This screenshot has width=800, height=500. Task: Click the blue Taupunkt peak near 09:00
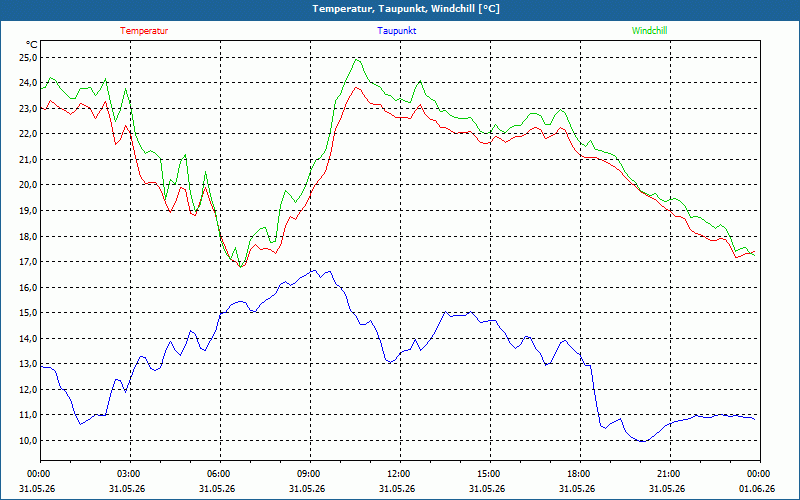(x=314, y=270)
